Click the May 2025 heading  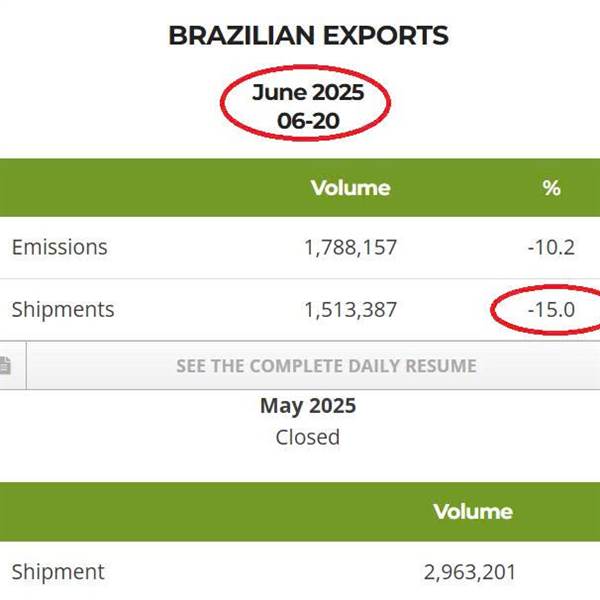point(308,406)
